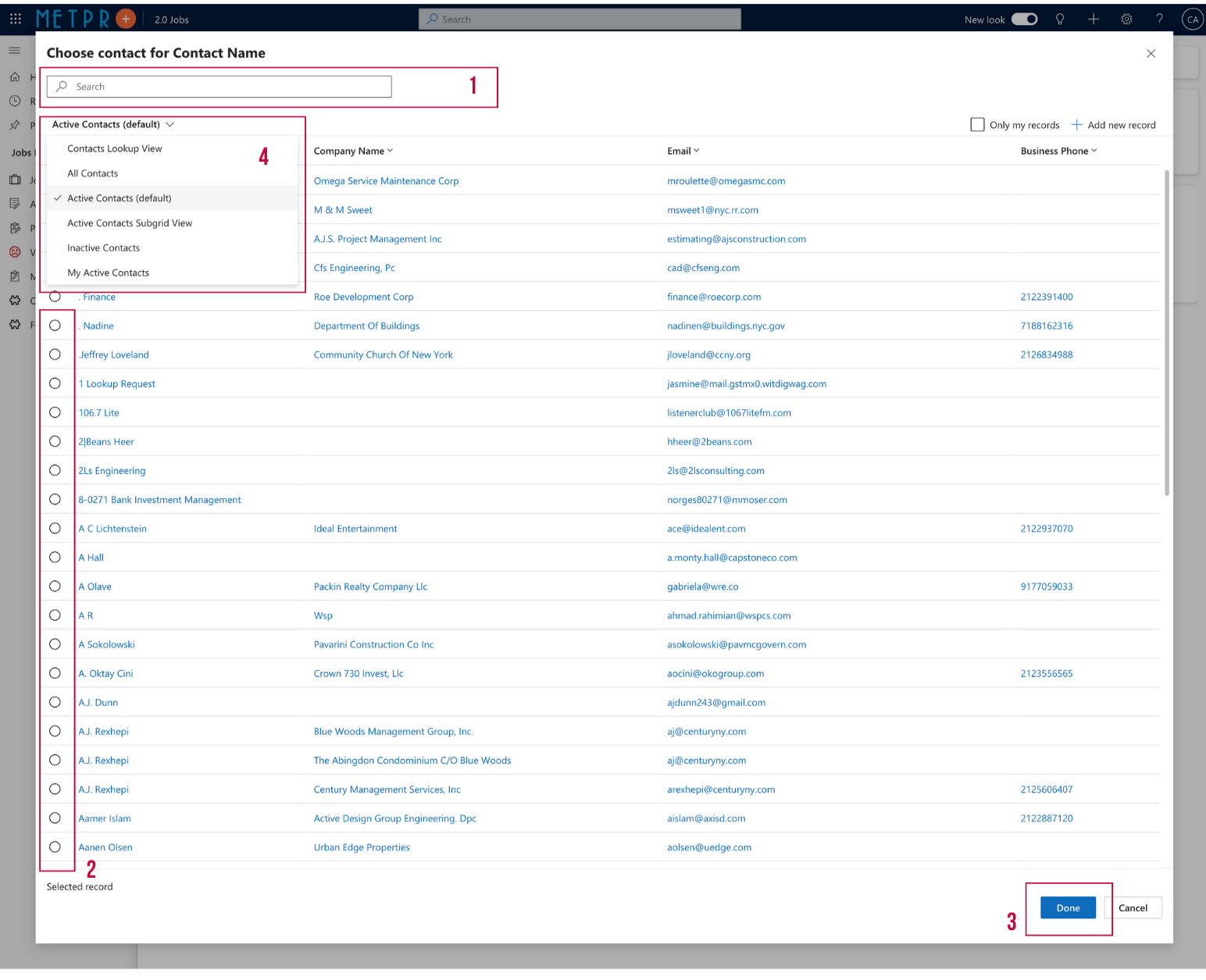Choose Inactive Contacts from view list
The image size is (1206, 980).
tap(104, 248)
